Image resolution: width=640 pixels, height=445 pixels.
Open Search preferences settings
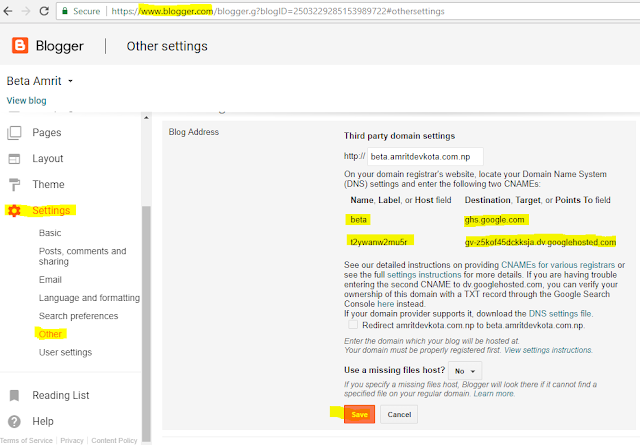coord(78,316)
